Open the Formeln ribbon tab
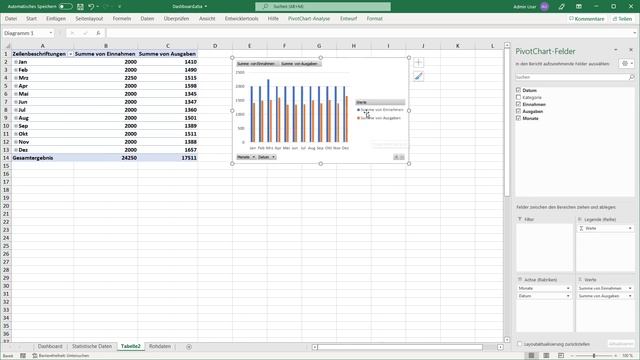Image resolution: width=640 pixels, height=360 pixels. [122, 19]
